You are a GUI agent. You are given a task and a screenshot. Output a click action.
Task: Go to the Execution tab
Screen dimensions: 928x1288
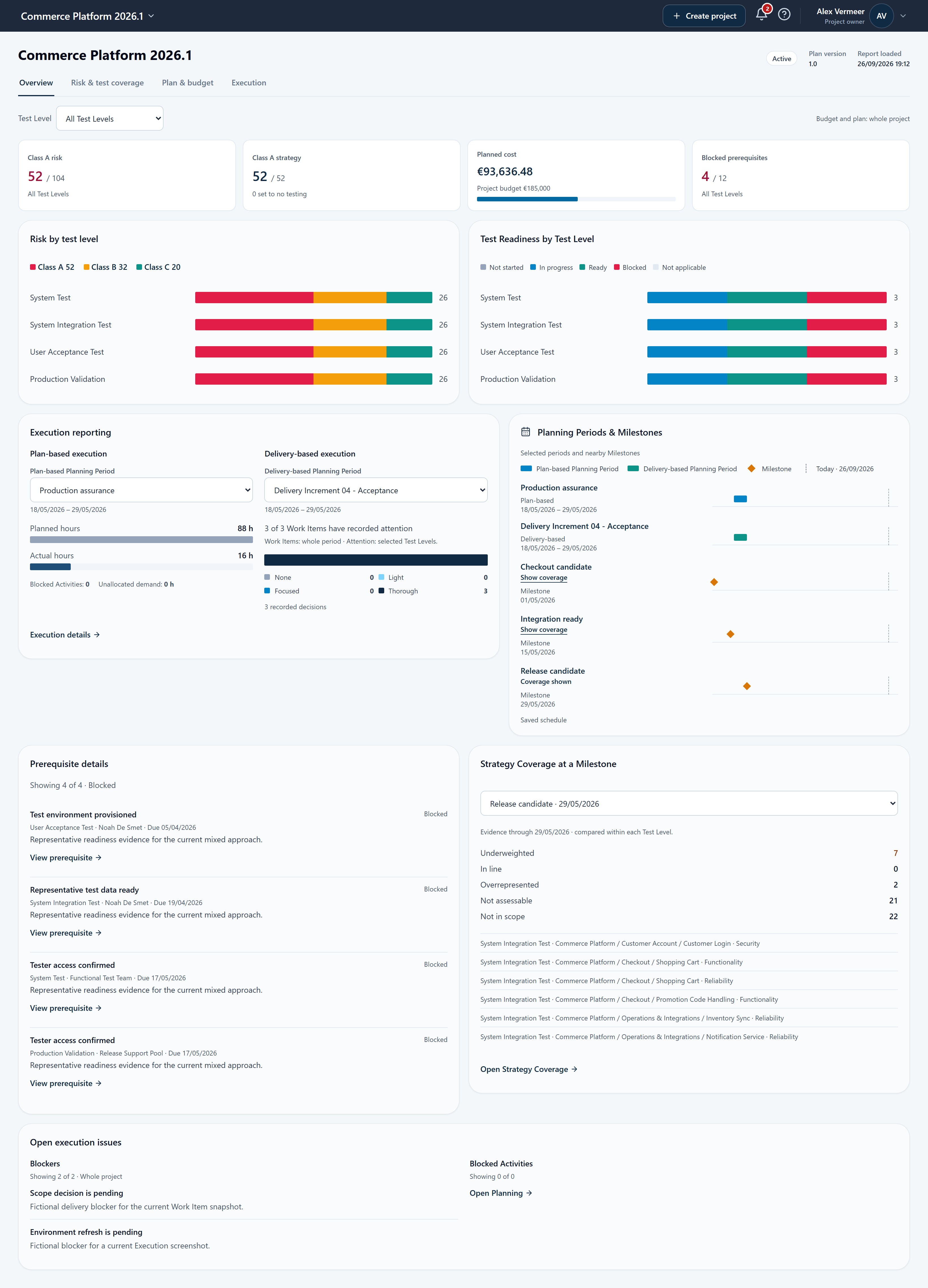pyautogui.click(x=249, y=83)
